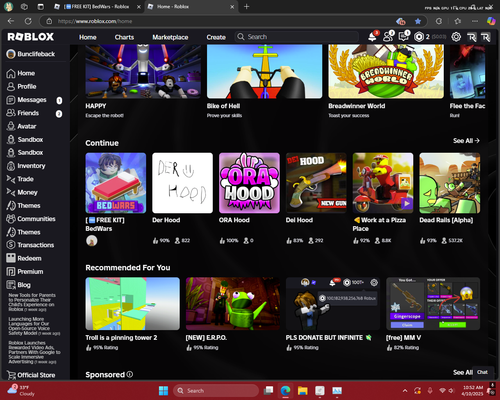Open Inventory in the sidebar
The height and width of the screenshot is (400, 500).
26,166
